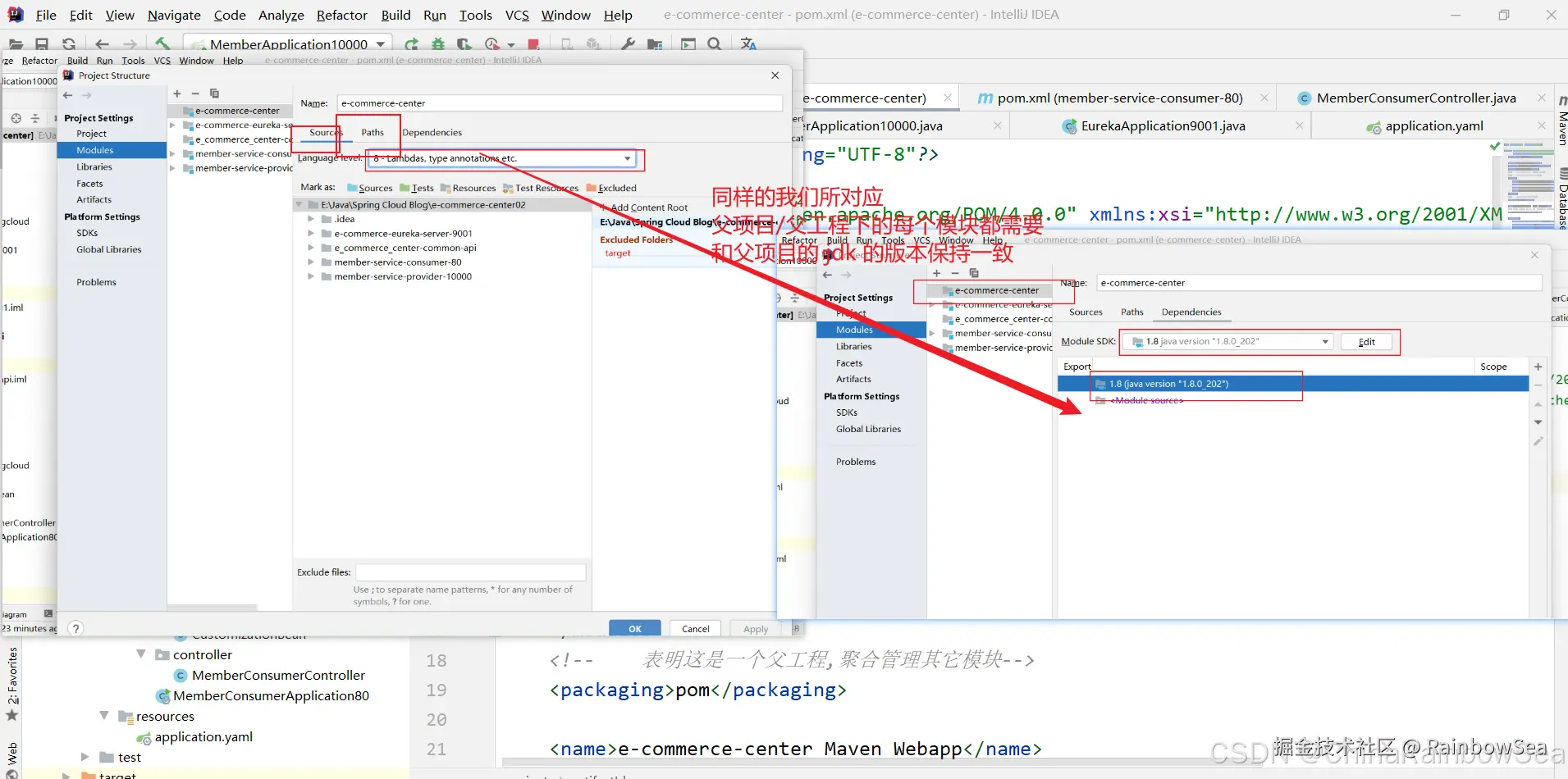
Task: Click Run Anything icon in toolbar
Action: pos(688,44)
